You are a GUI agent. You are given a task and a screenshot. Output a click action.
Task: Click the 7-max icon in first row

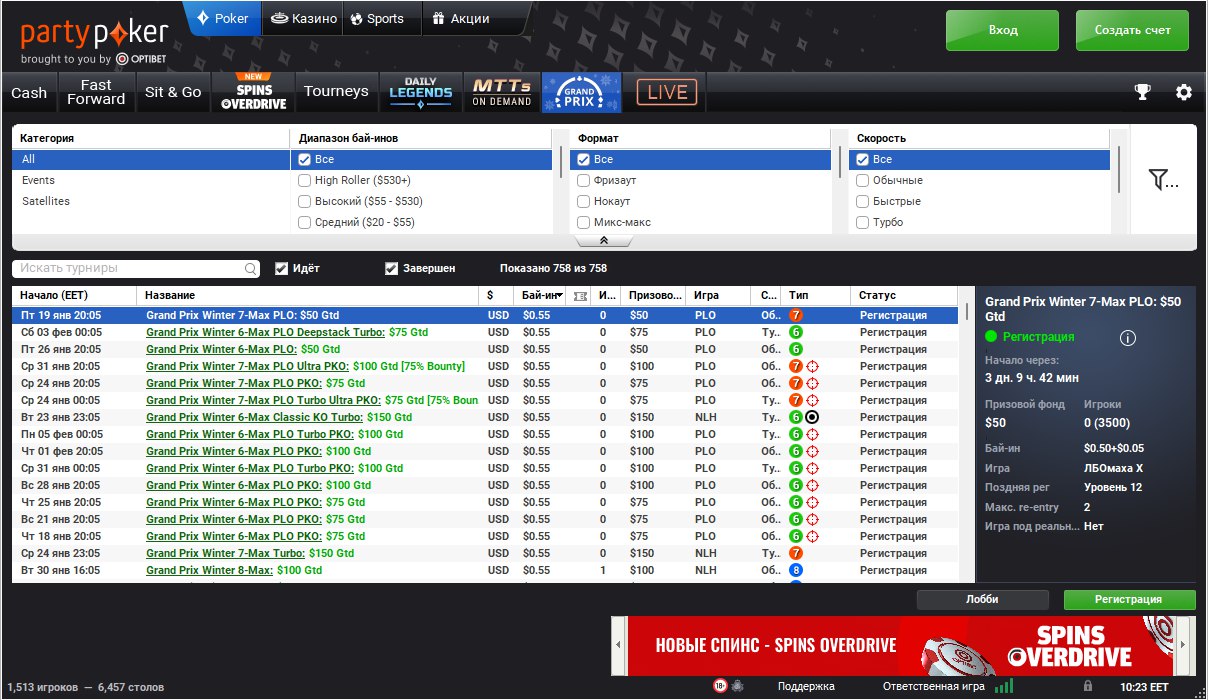[796, 315]
